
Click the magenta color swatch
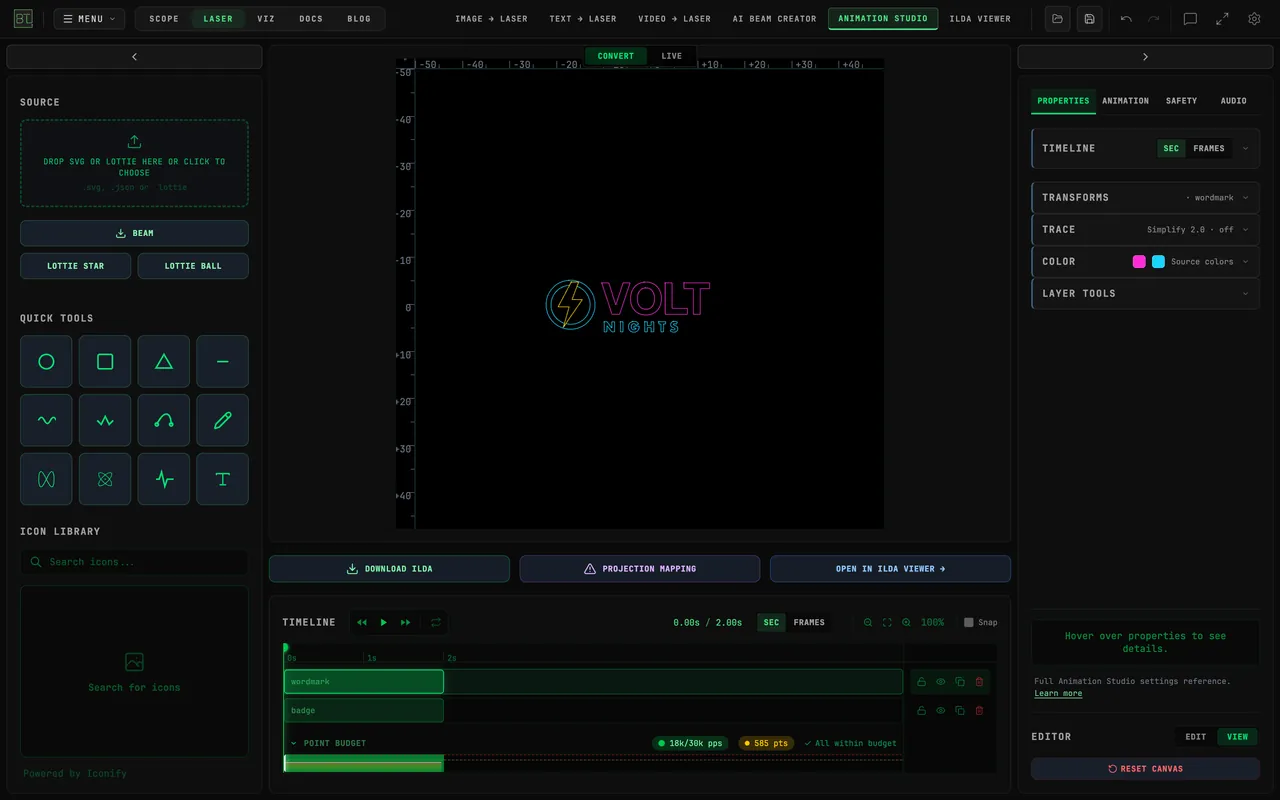point(1139,262)
